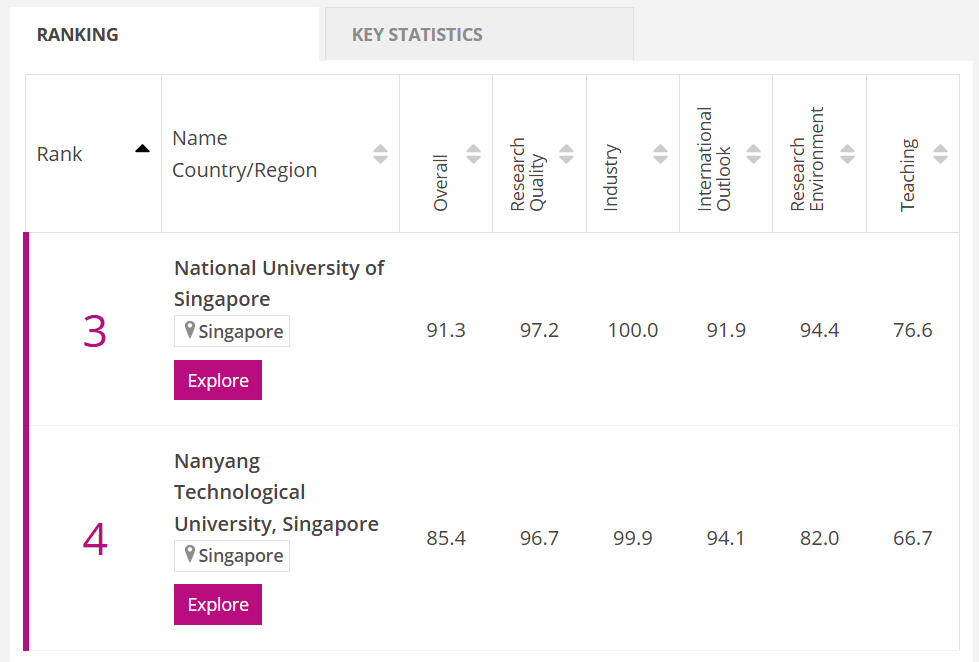The width and height of the screenshot is (979, 662).
Task: Click overall score 85.4
Action: point(446,538)
